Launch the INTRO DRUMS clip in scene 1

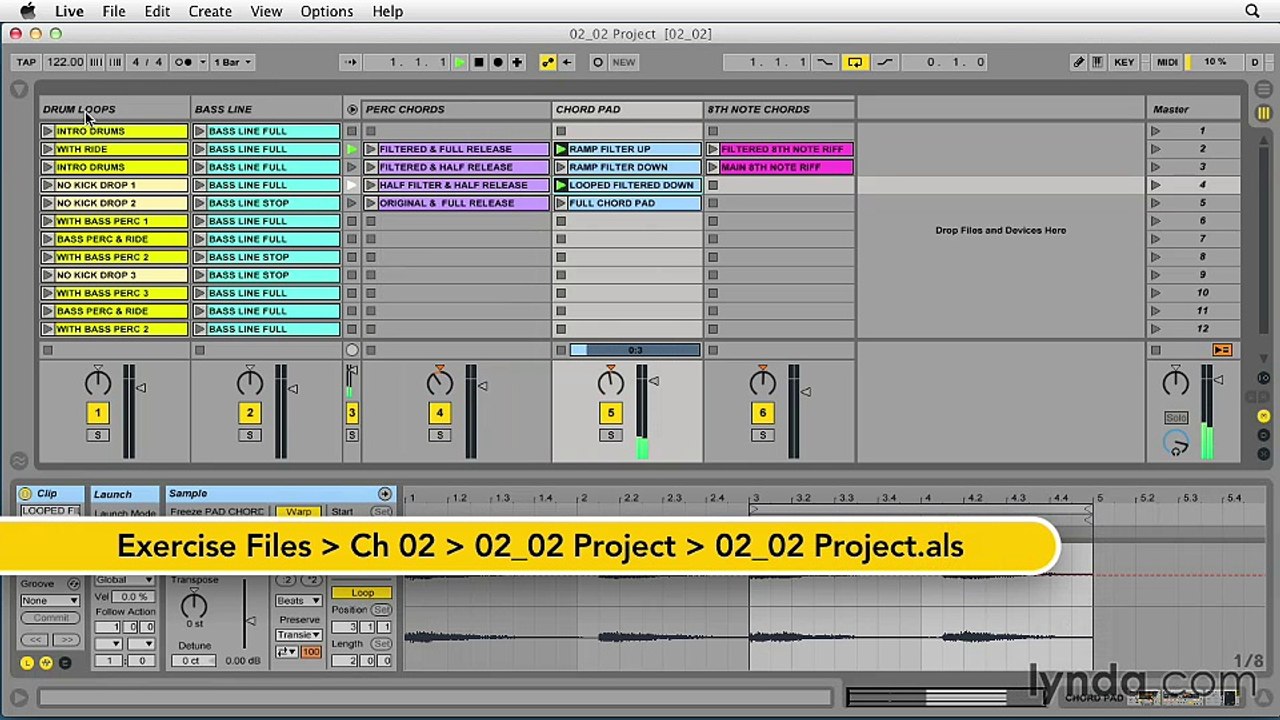48,131
